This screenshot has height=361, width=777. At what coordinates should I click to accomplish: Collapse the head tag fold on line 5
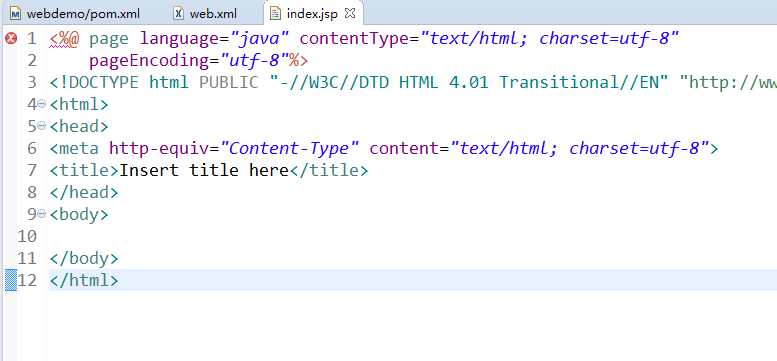(x=42, y=126)
